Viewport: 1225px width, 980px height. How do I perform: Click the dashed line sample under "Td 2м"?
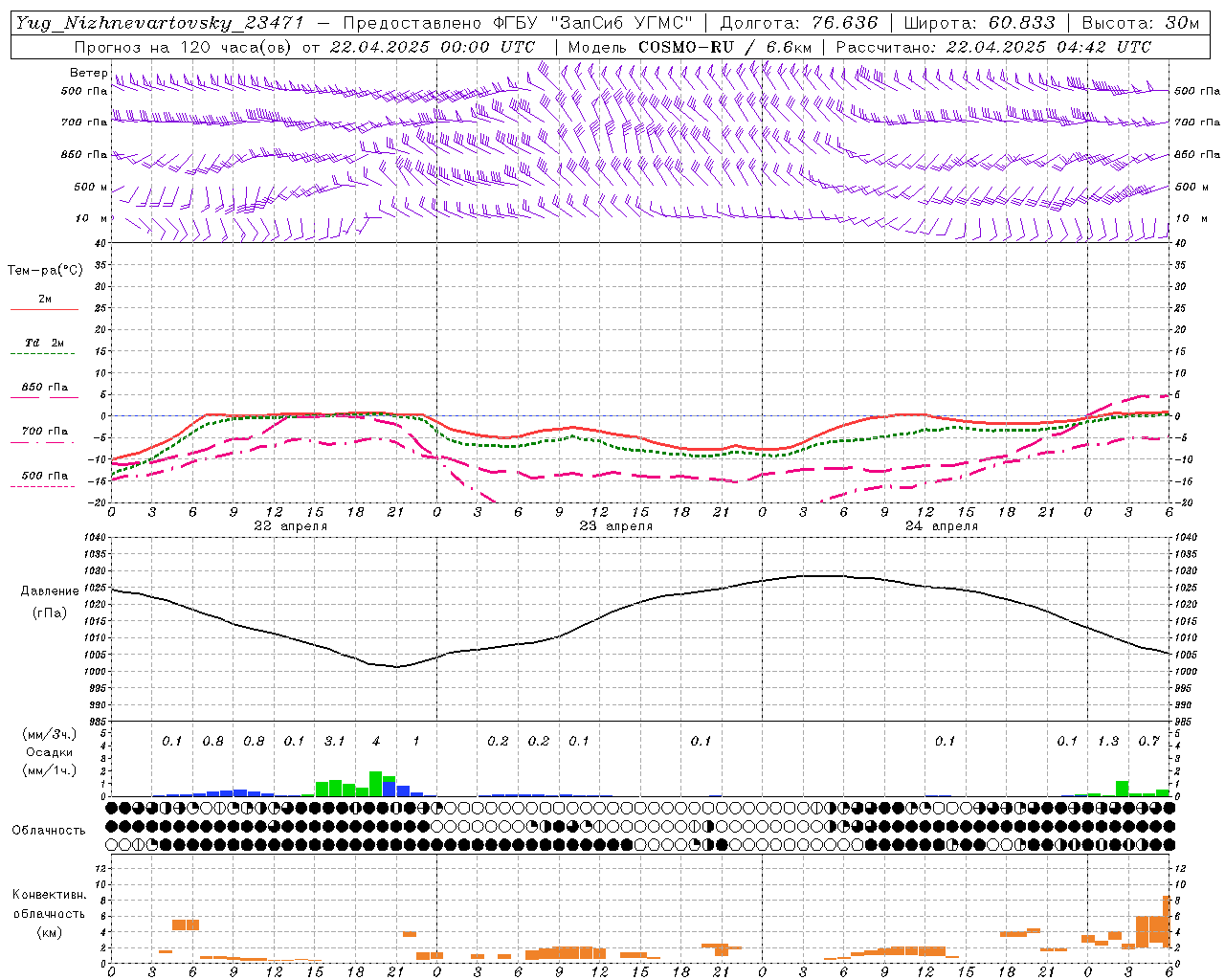coord(45,353)
